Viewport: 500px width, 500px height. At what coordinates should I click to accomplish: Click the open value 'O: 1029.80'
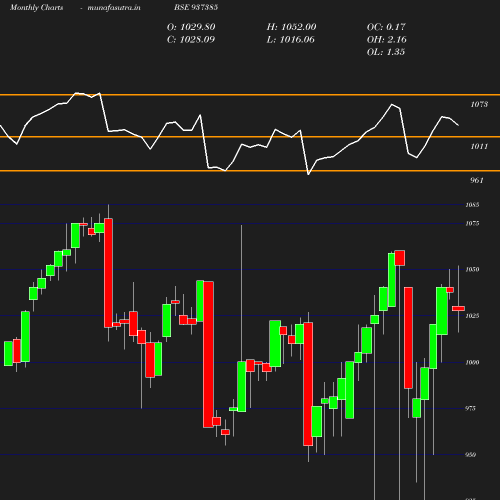pos(191,27)
